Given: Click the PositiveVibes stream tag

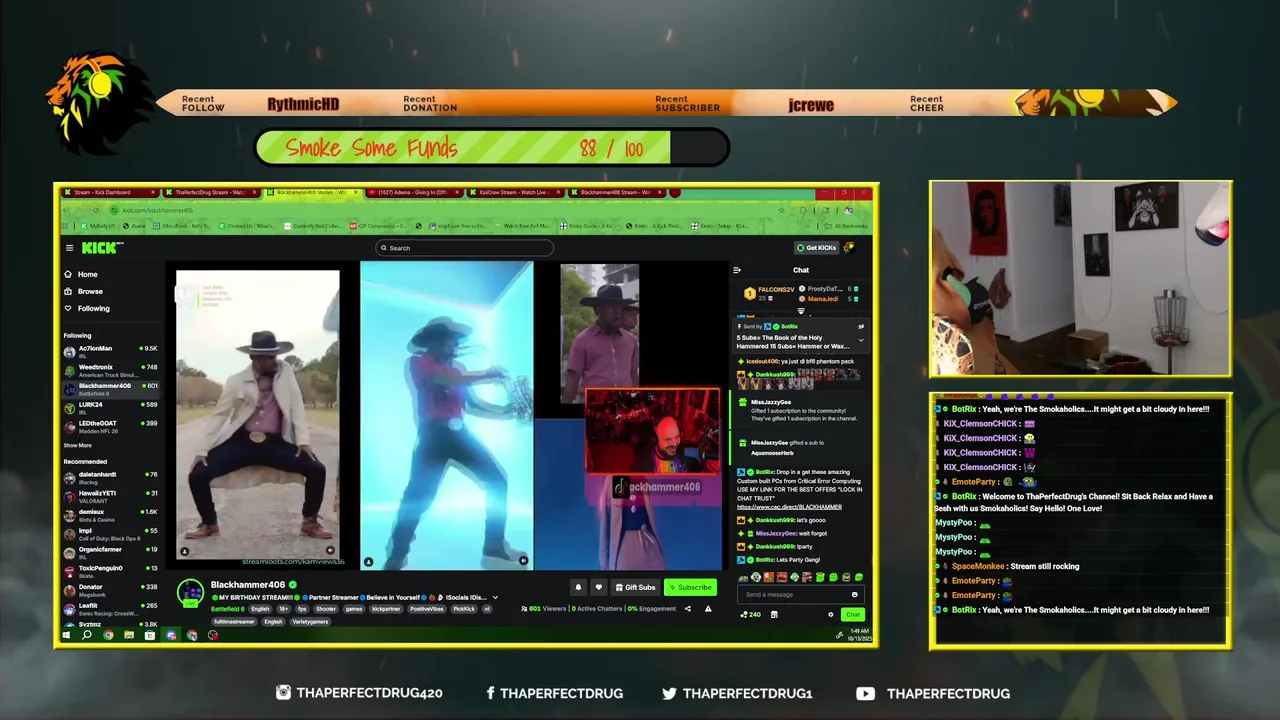Looking at the screenshot, I should [x=427, y=609].
